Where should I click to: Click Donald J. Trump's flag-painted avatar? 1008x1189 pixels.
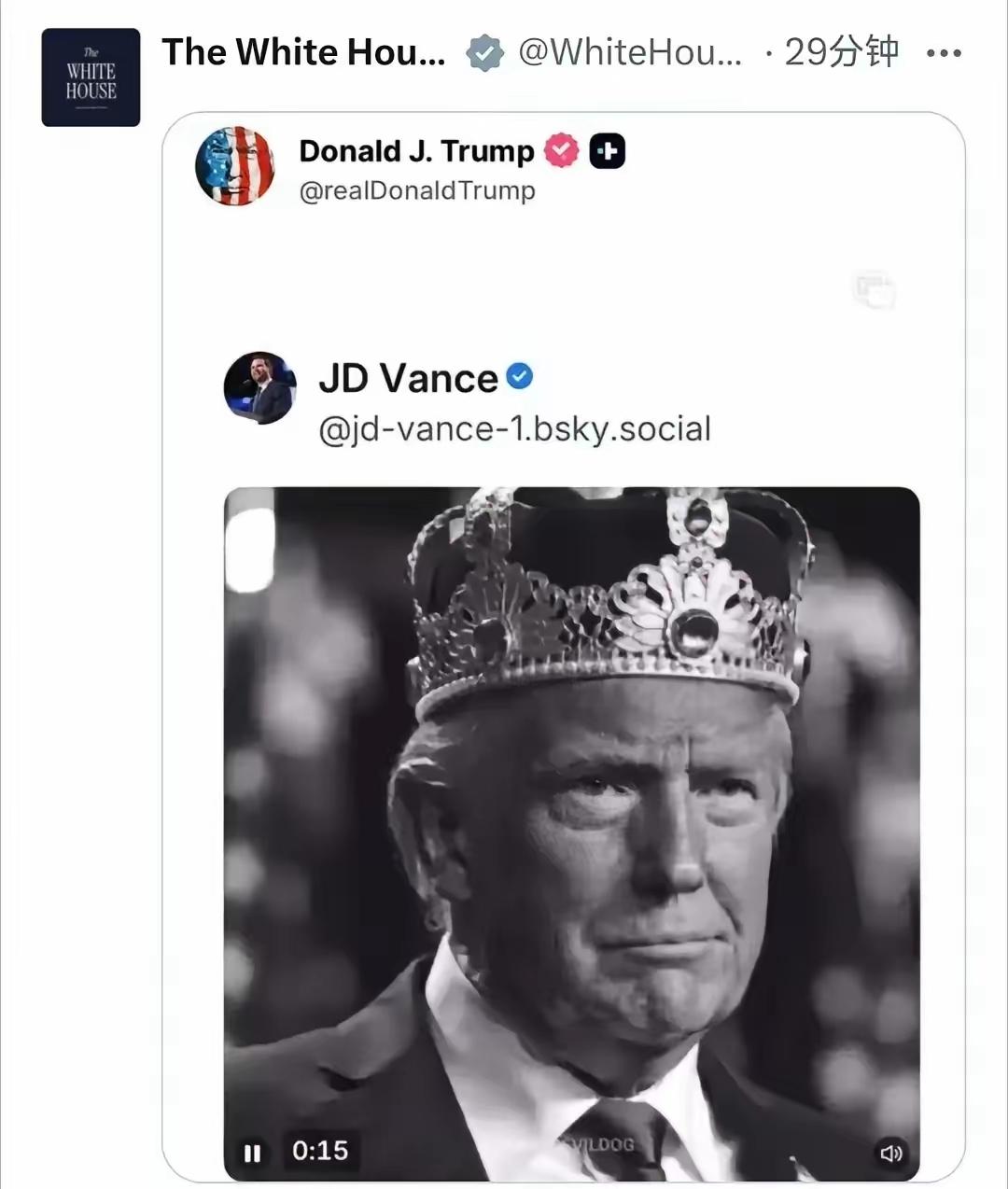tap(235, 166)
